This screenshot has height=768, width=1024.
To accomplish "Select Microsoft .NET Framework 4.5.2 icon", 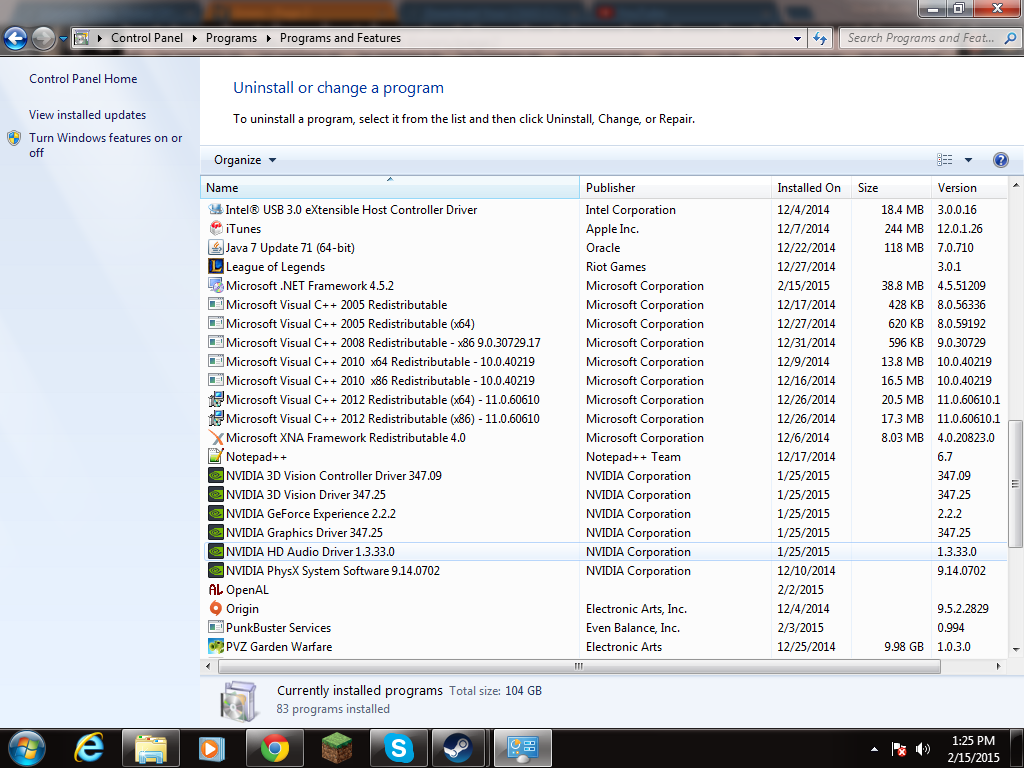I will click(x=216, y=285).
